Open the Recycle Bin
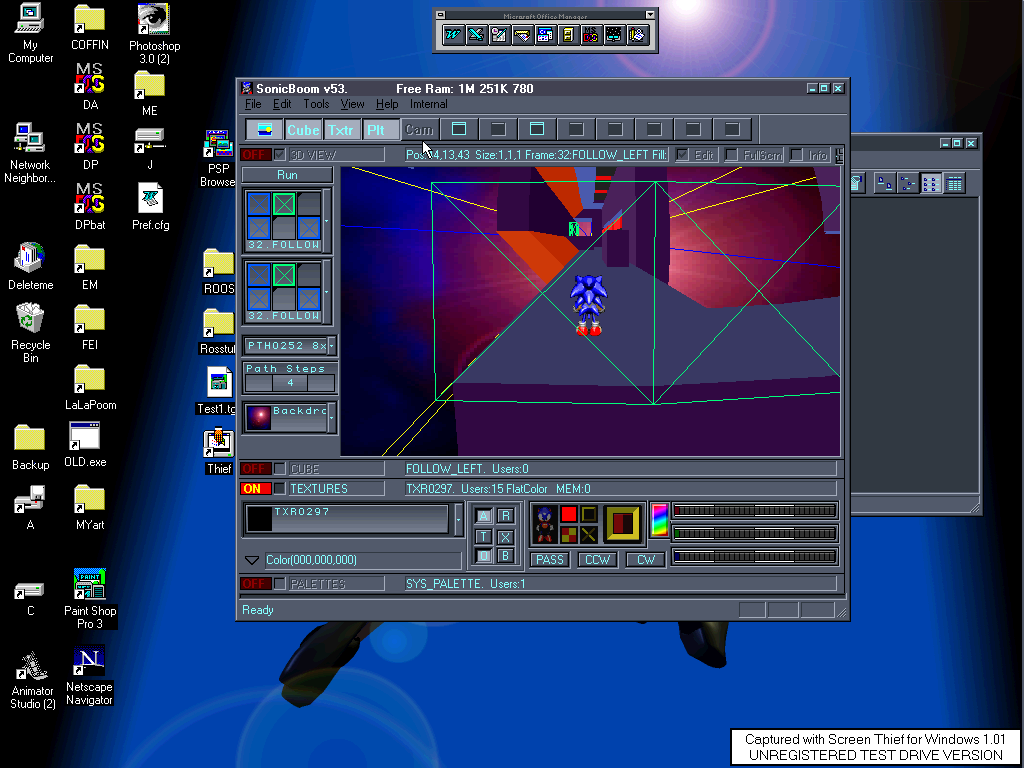Viewport: 1024px width, 768px height. (x=30, y=333)
